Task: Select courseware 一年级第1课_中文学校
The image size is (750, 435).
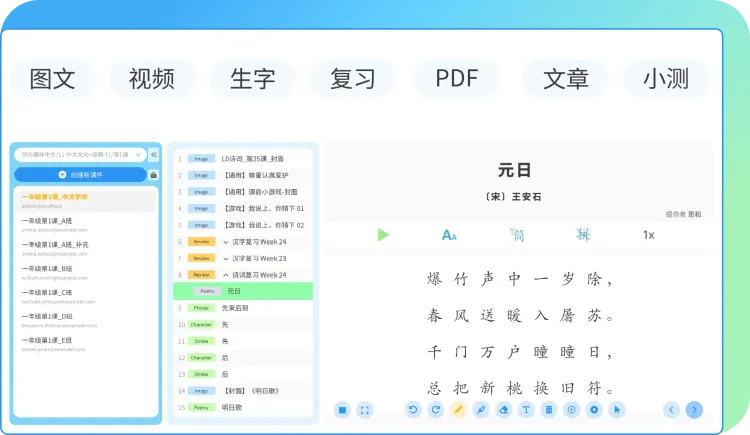Action: [x=85, y=201]
